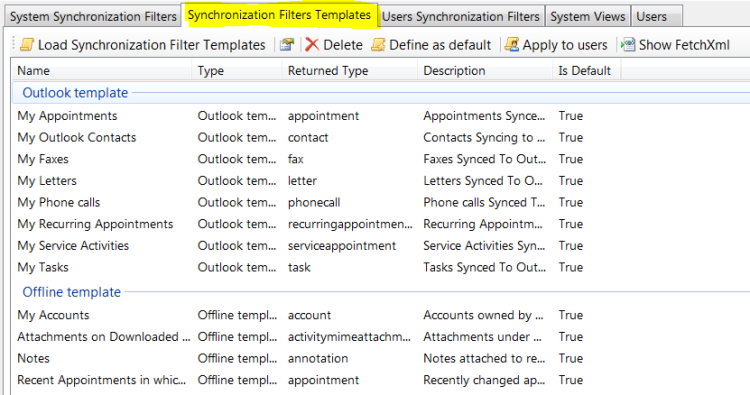Viewport: 750px width, 395px height.
Task: Click the Define as default icon
Action: point(378,44)
